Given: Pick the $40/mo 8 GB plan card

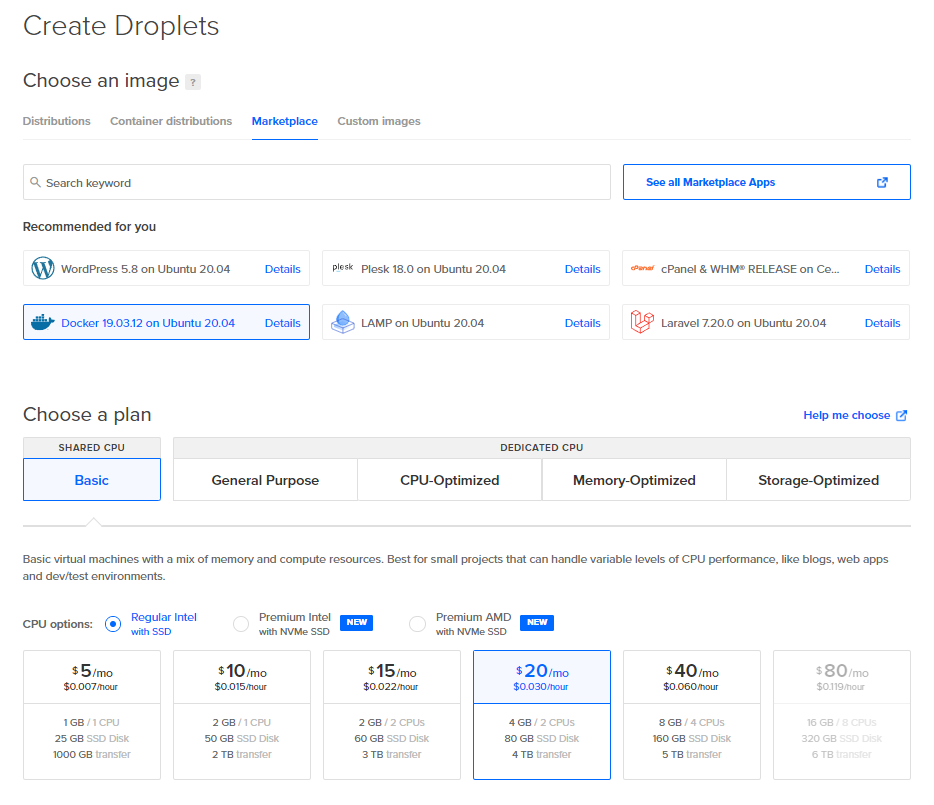Looking at the screenshot, I should [x=692, y=714].
